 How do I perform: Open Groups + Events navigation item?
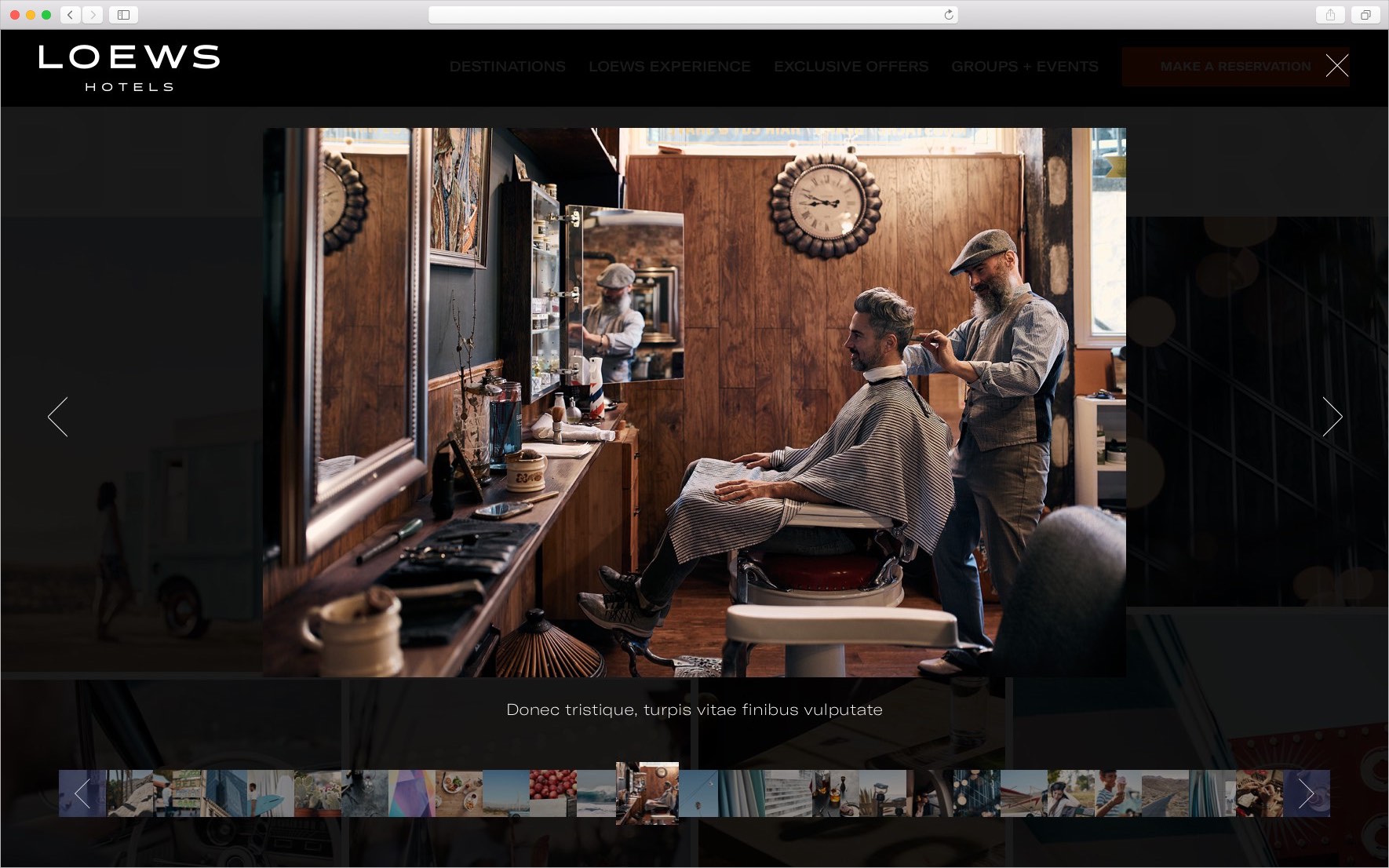click(x=1024, y=67)
